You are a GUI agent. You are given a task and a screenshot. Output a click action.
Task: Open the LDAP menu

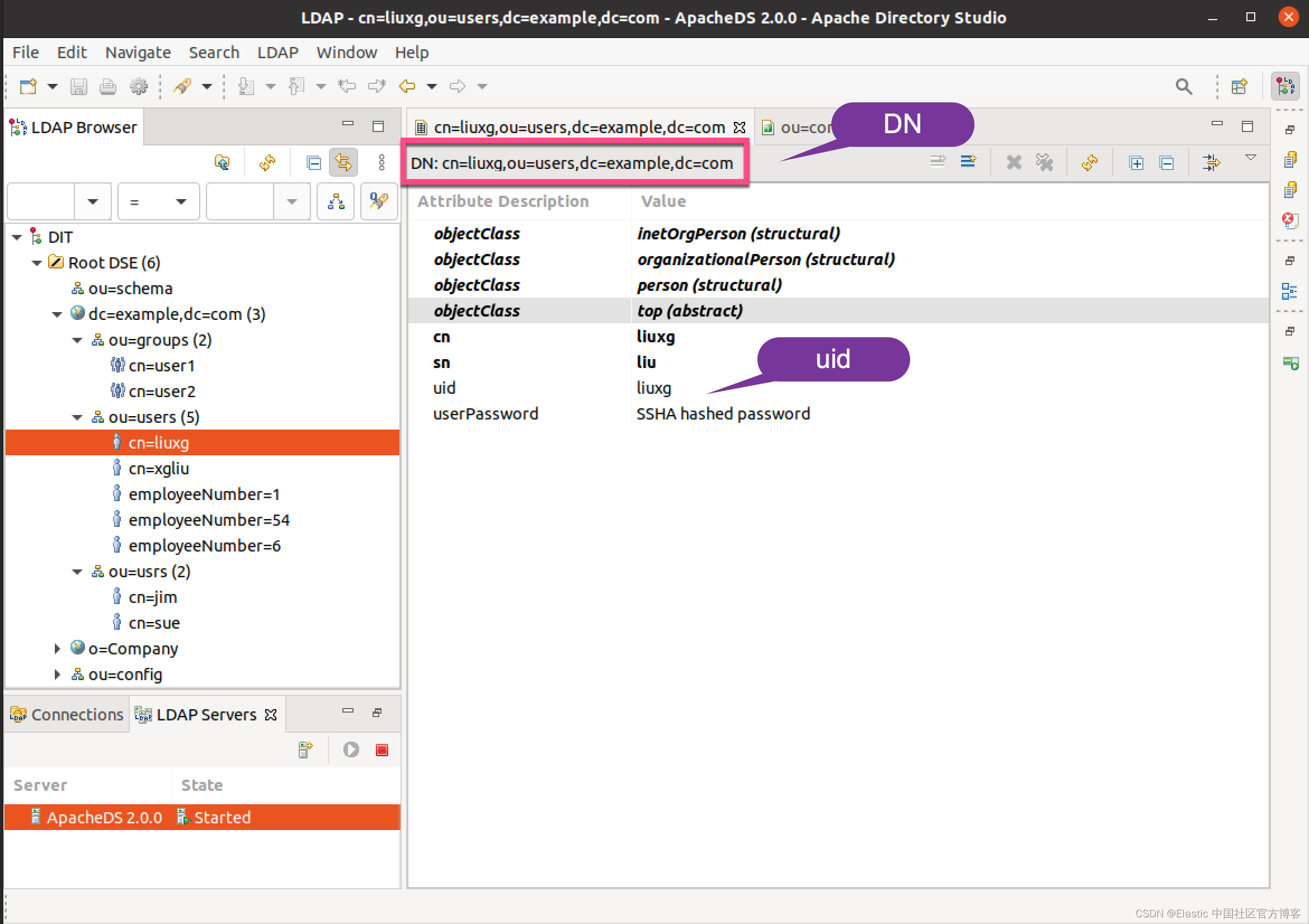[277, 53]
